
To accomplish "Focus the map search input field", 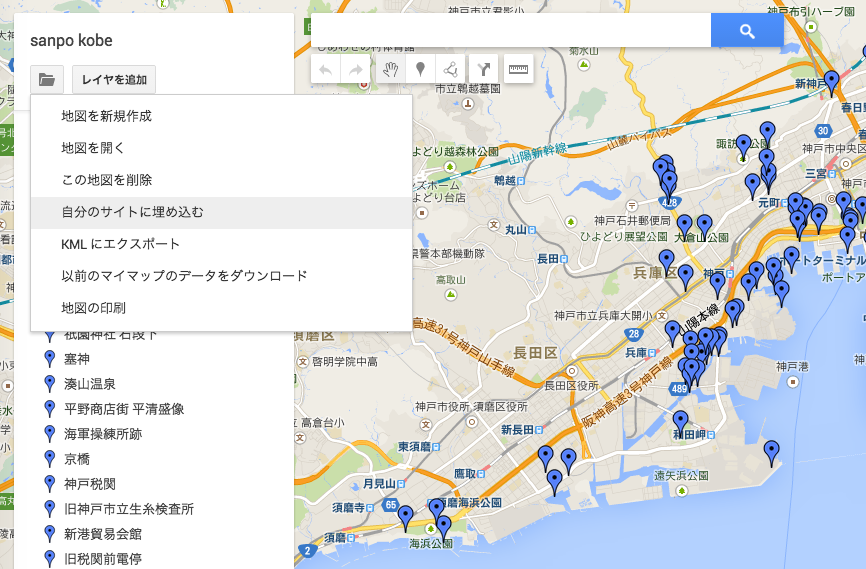I will pos(511,31).
